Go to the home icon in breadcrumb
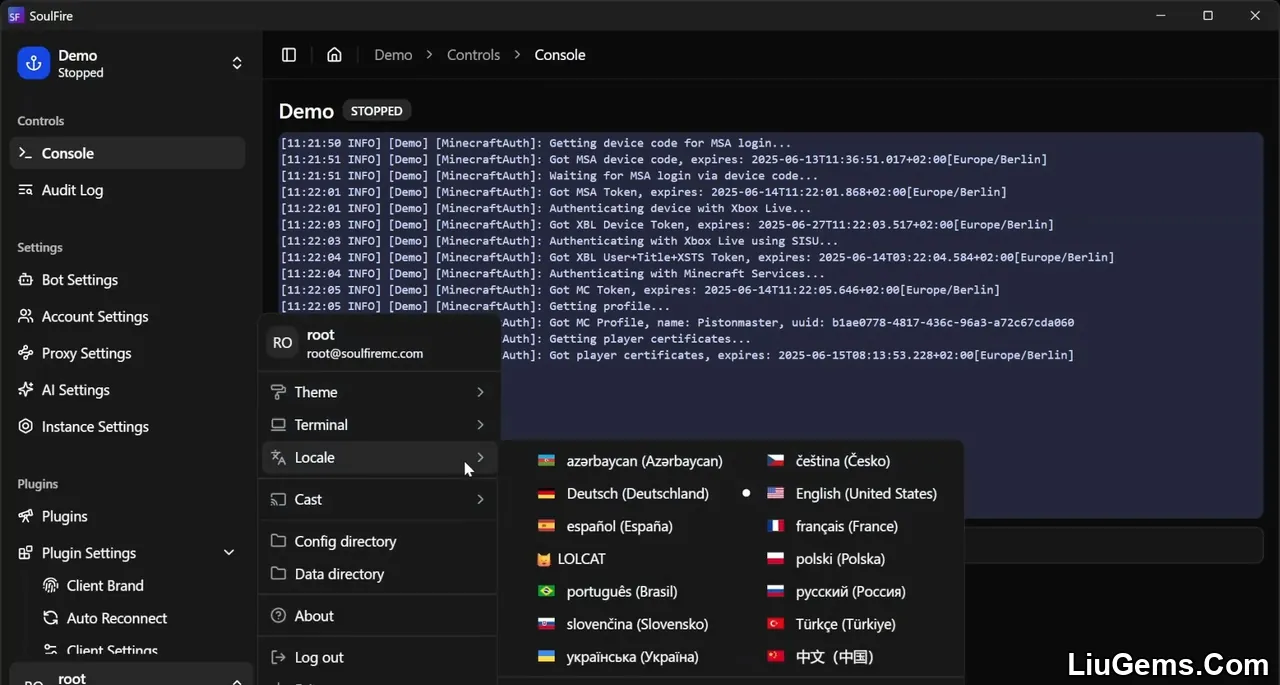The width and height of the screenshot is (1280, 685). [x=334, y=55]
